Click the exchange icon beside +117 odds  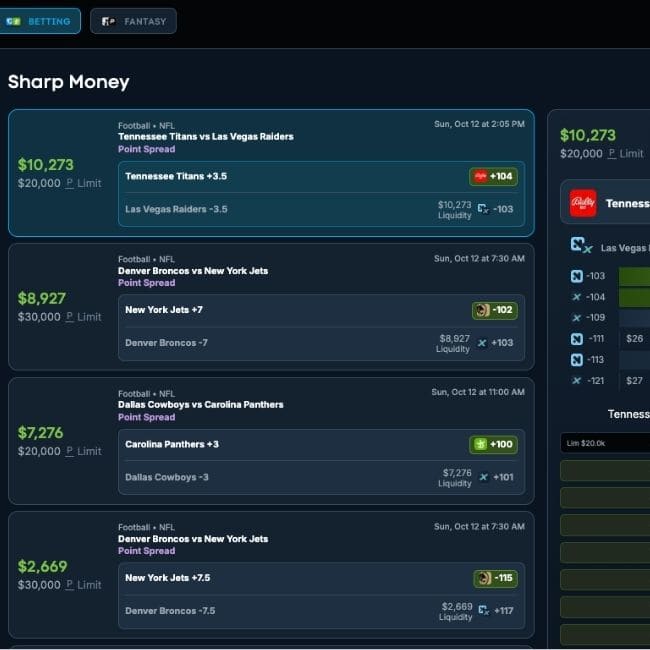(484, 610)
